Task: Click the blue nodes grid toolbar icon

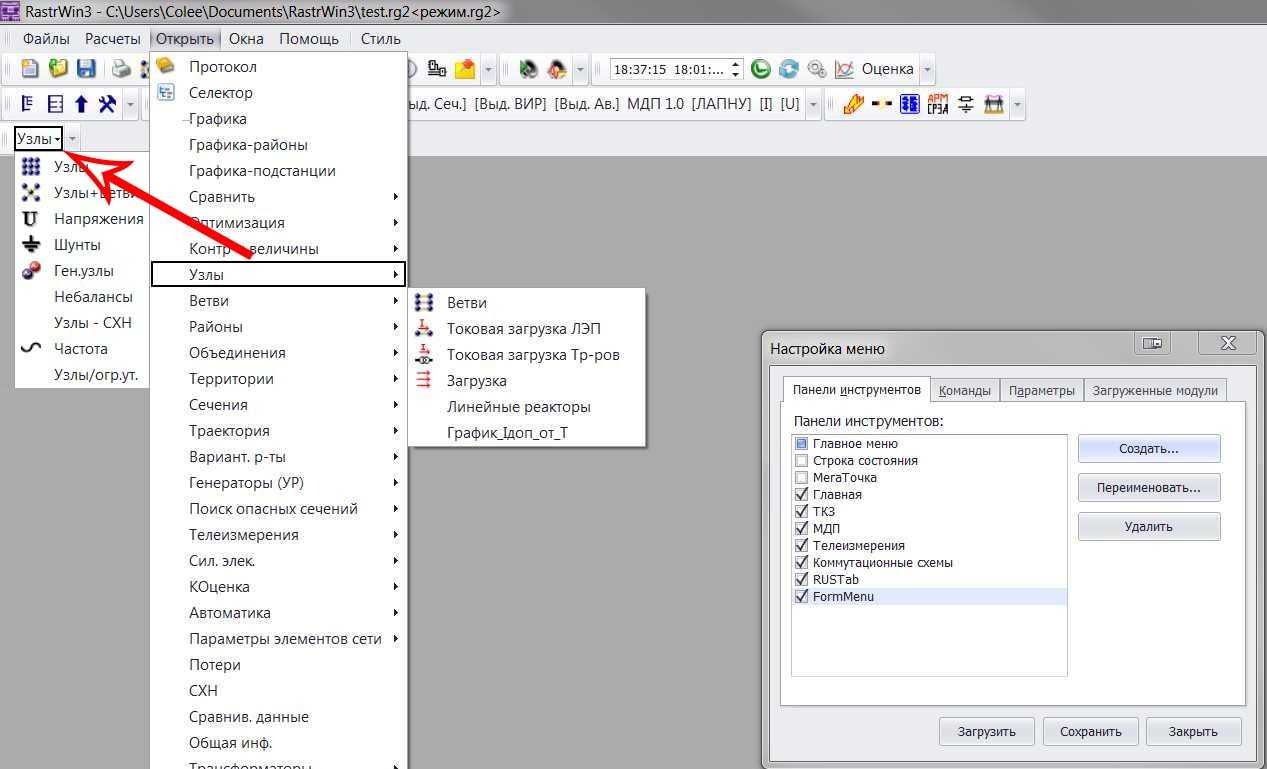Action: point(909,104)
